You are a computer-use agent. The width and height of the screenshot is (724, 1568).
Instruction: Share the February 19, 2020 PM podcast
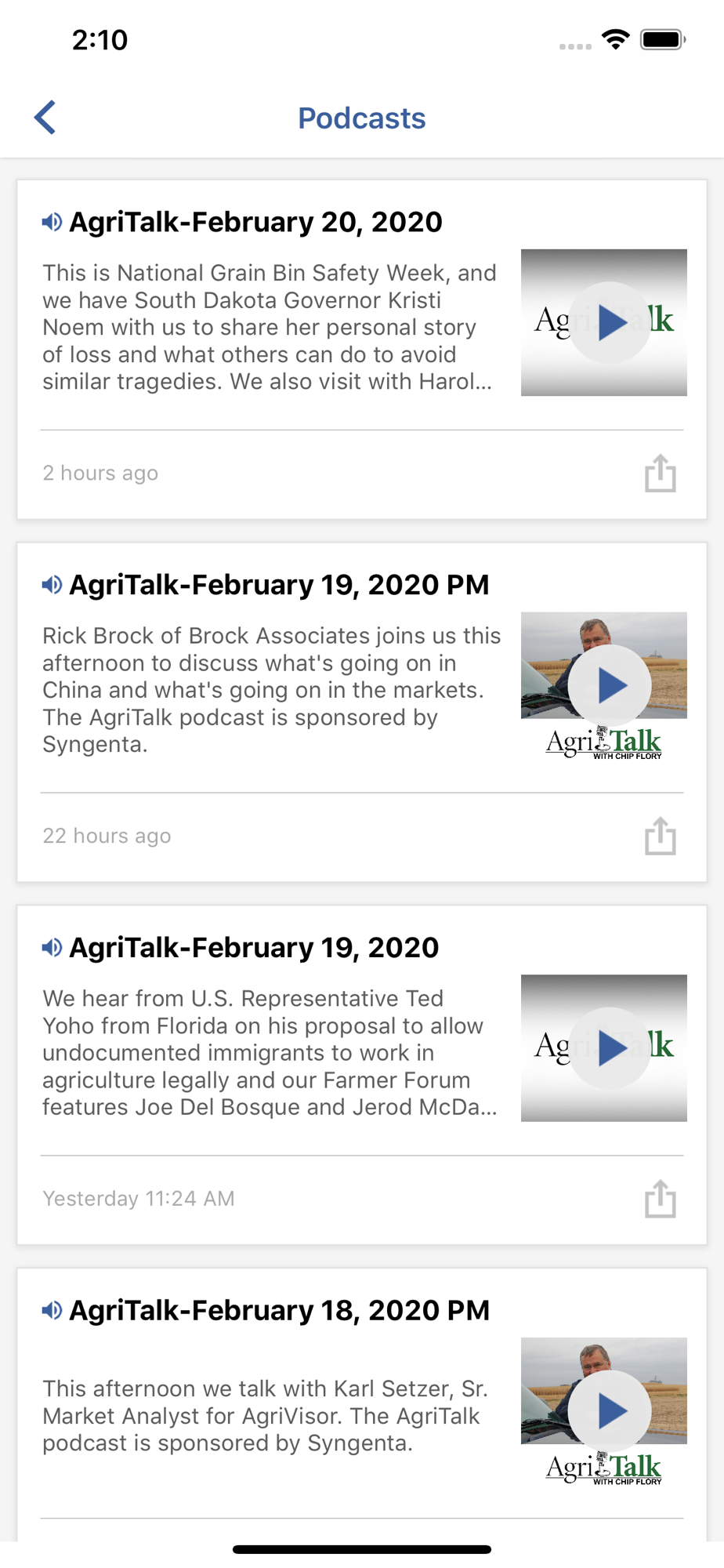click(x=661, y=836)
